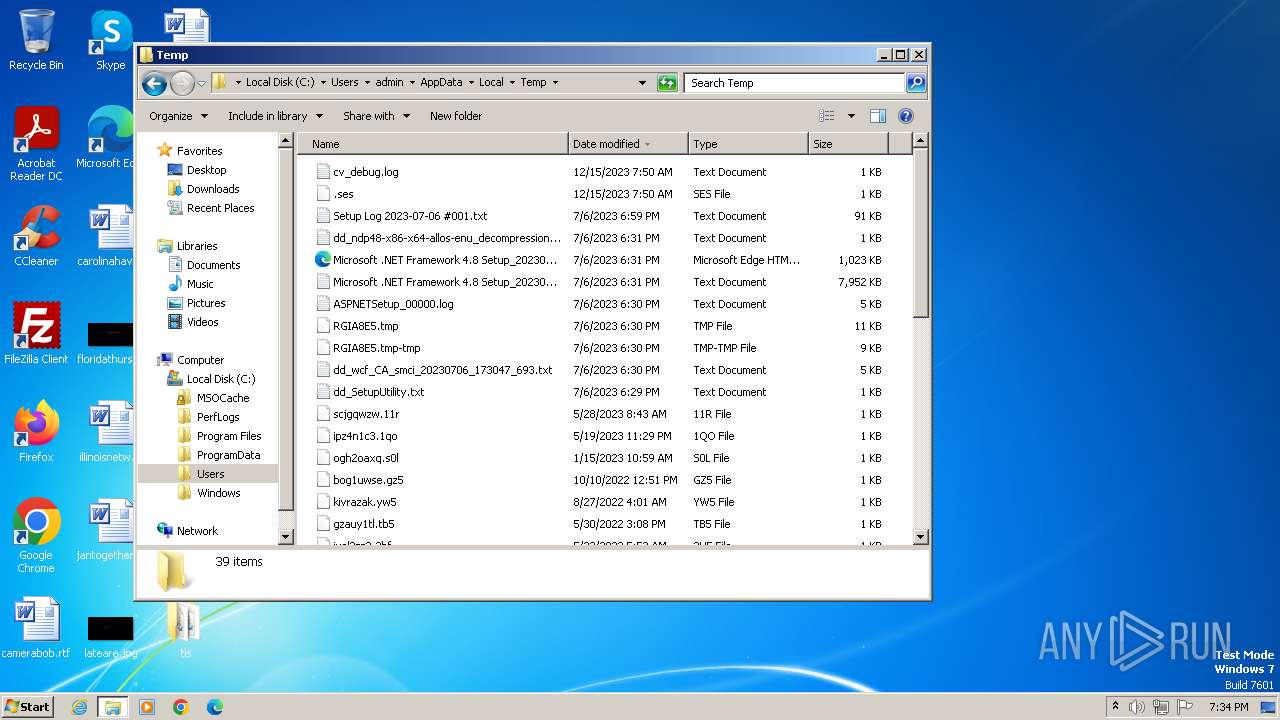Screen dimensions: 1280x720
Task: Open Acrobat Reader DC shortcut
Action: (x=36, y=145)
